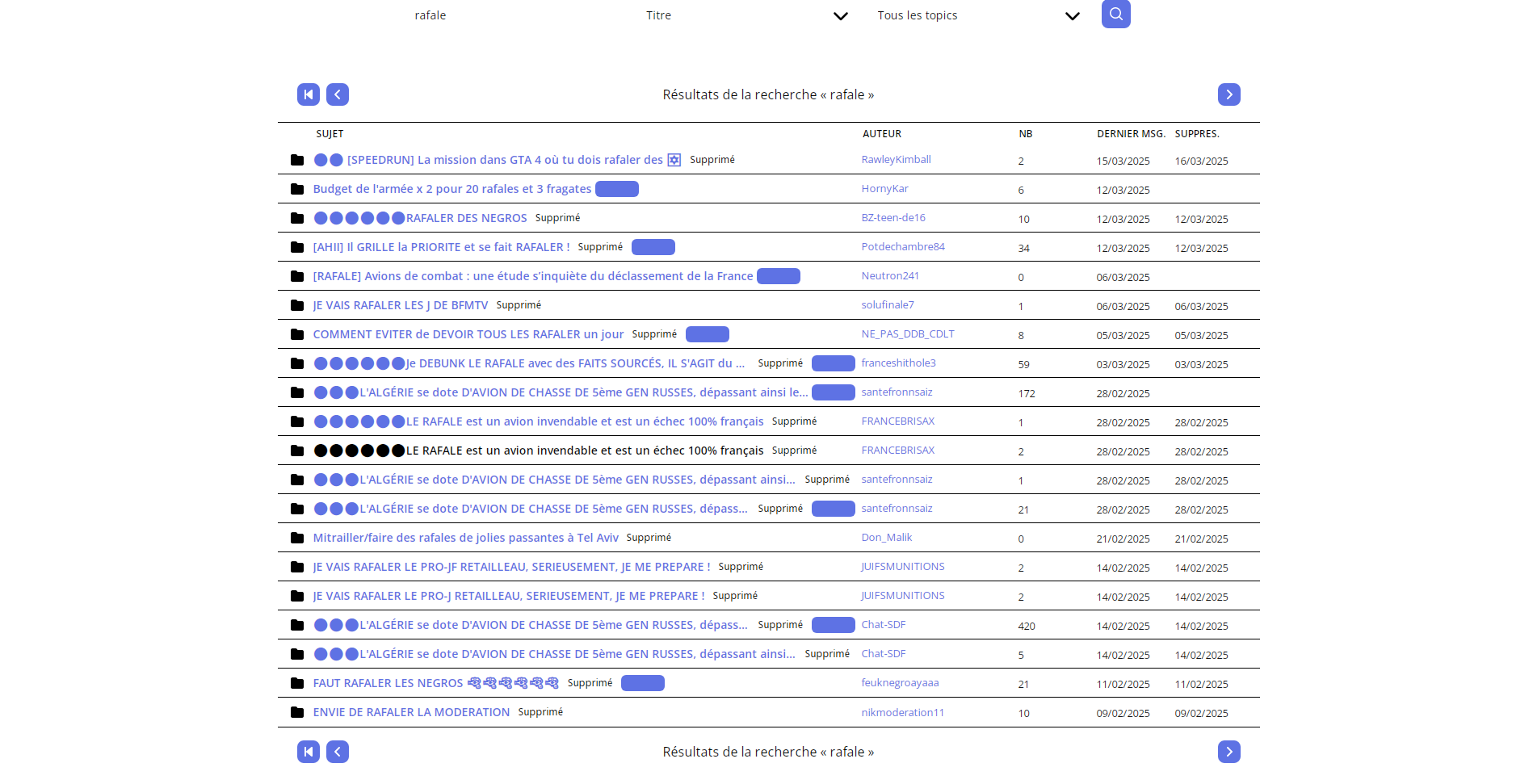Open topic ENVIE DE RAFALER LA MODERATION

(411, 712)
